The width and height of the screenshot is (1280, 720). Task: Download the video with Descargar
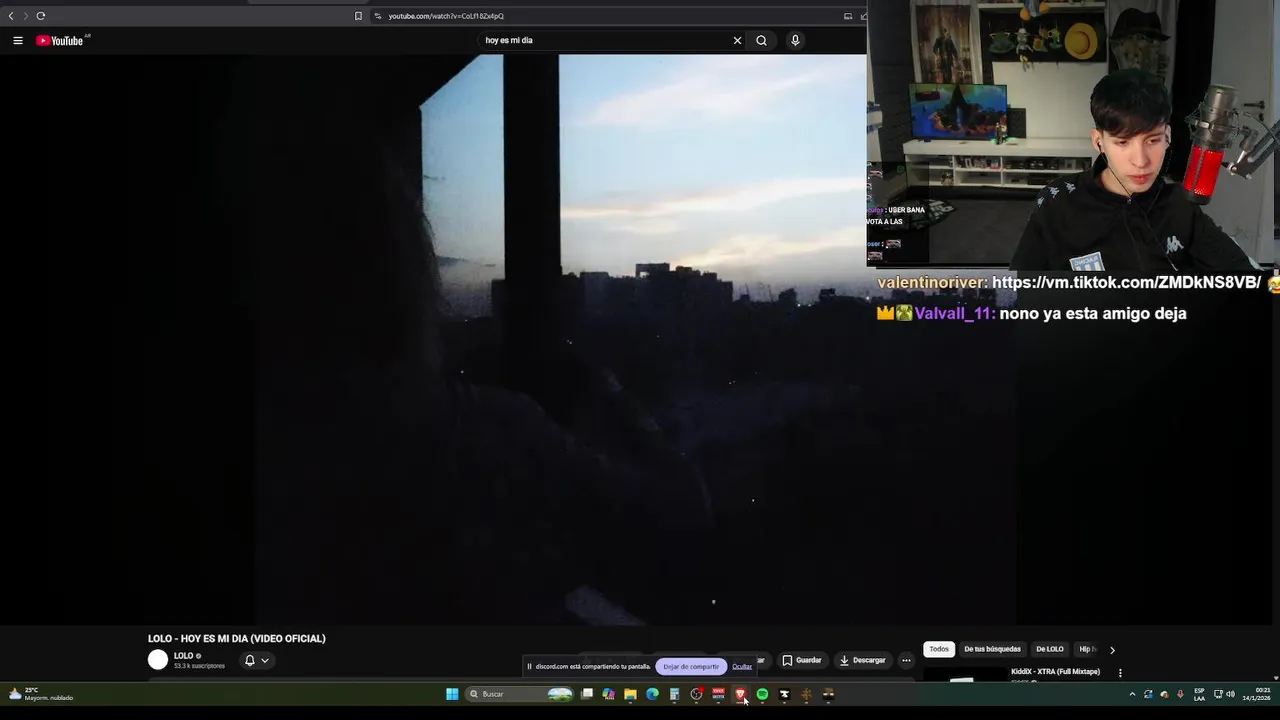pyautogui.click(x=862, y=660)
